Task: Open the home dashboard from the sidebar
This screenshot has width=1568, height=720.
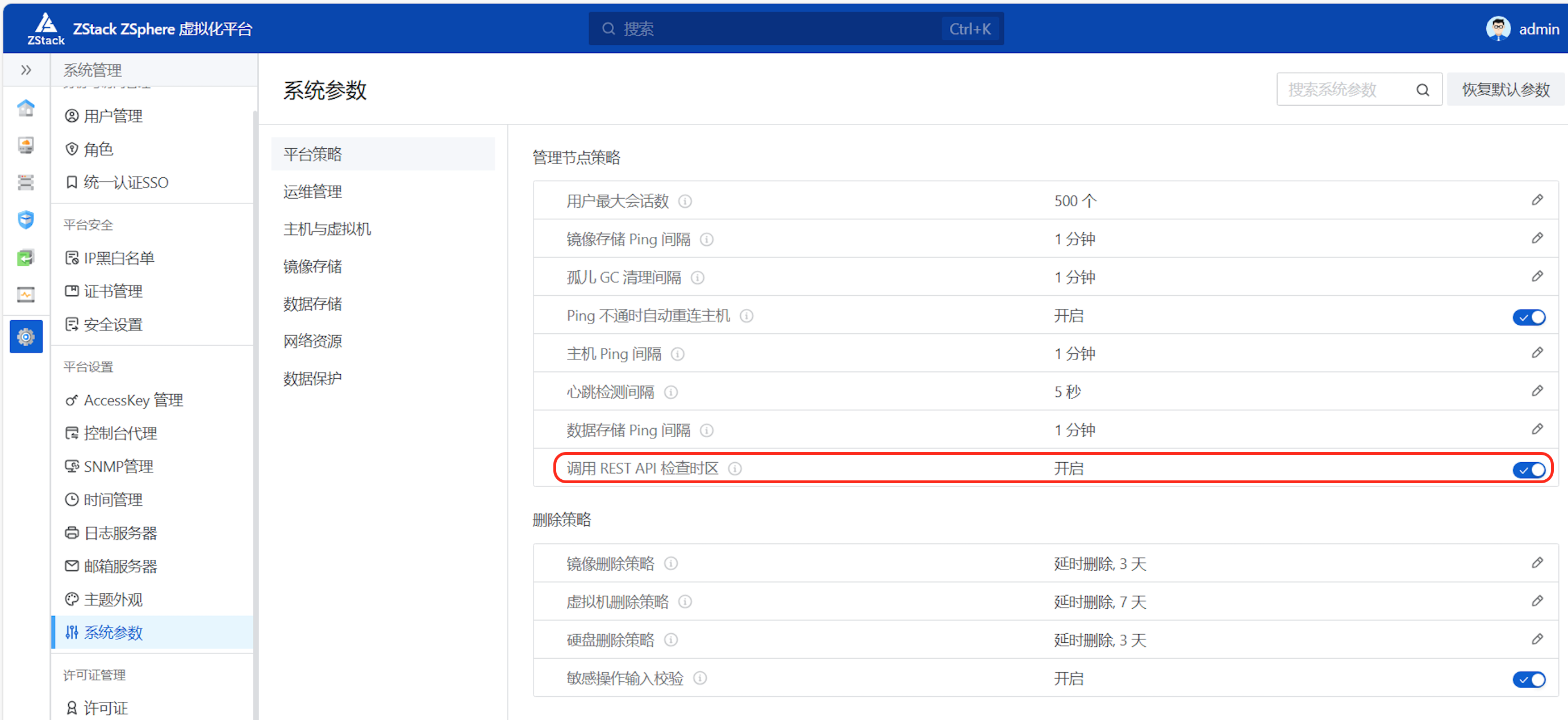Action: tap(26, 108)
